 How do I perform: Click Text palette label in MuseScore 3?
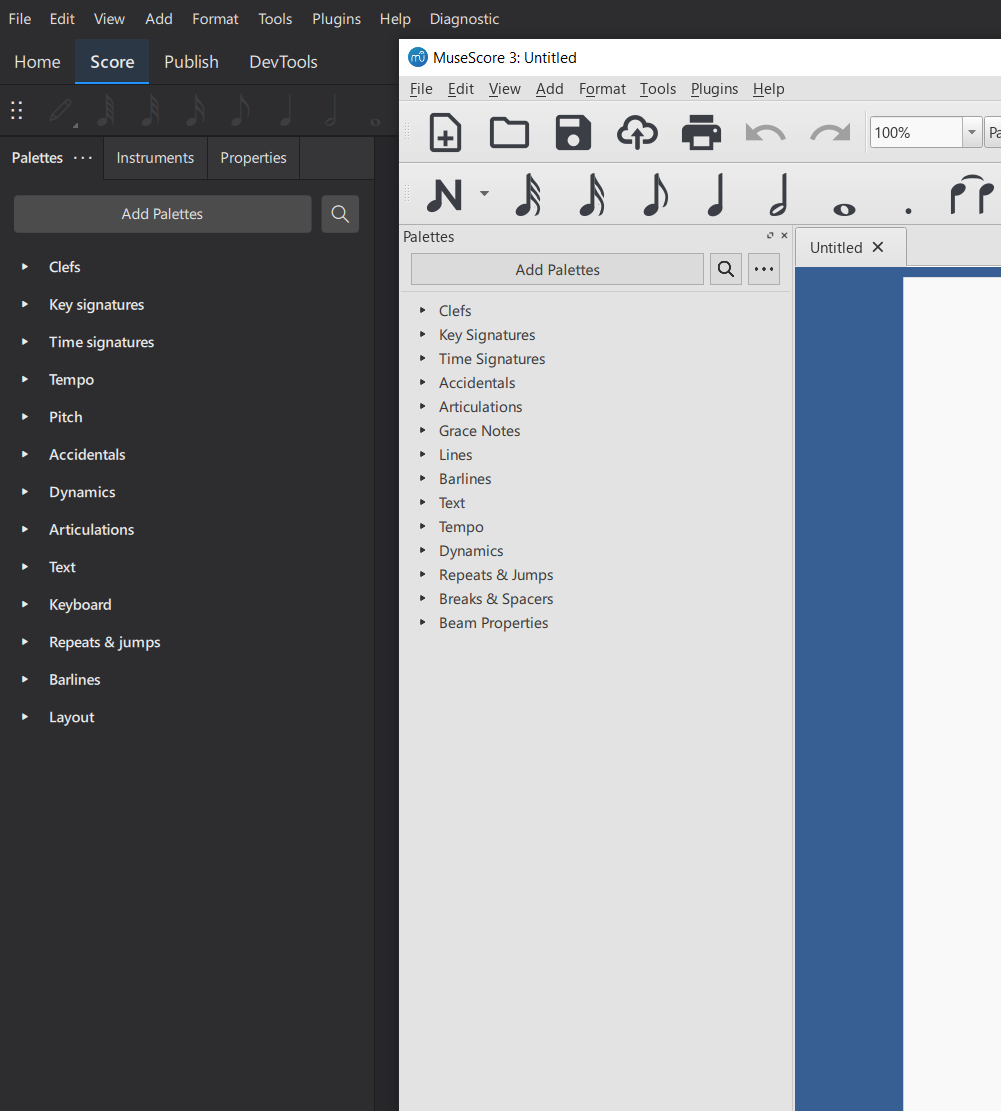[x=452, y=503]
